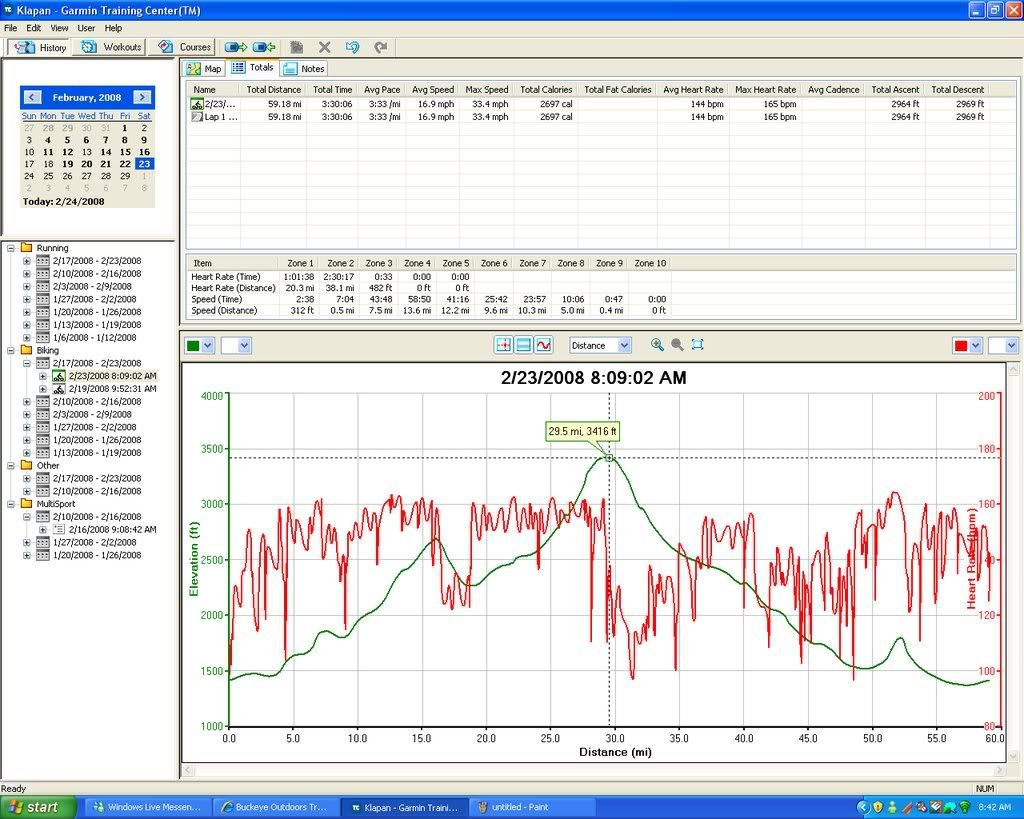Click the Delete X toolbar icon
The width and height of the screenshot is (1024, 819).
(325, 47)
